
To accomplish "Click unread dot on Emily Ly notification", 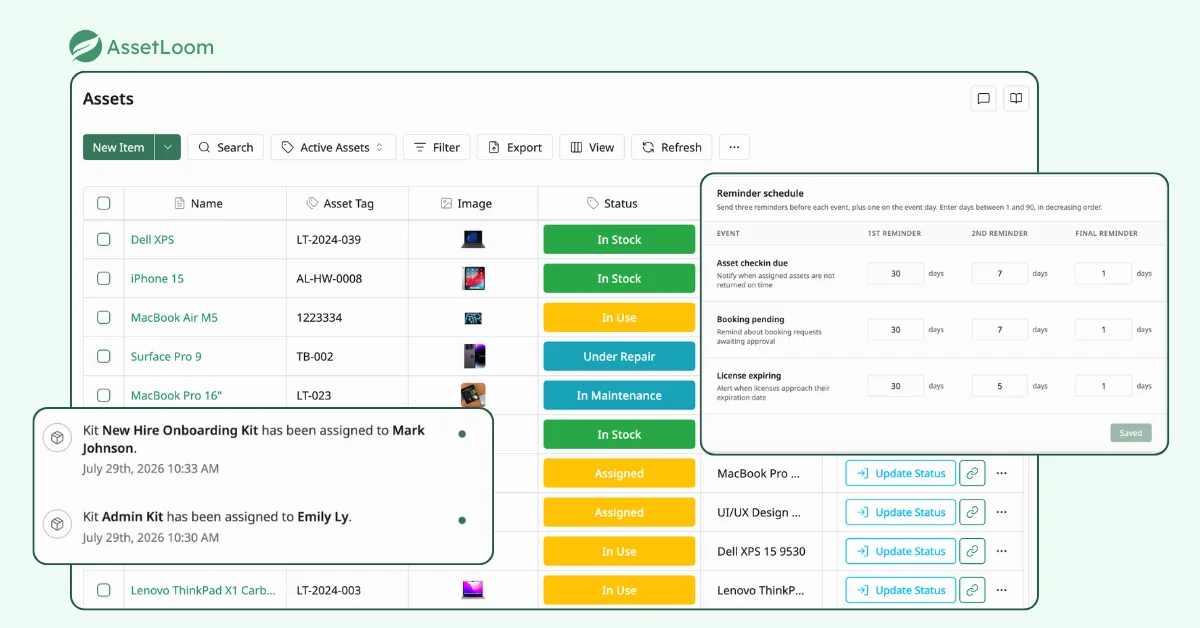I will [462, 520].
